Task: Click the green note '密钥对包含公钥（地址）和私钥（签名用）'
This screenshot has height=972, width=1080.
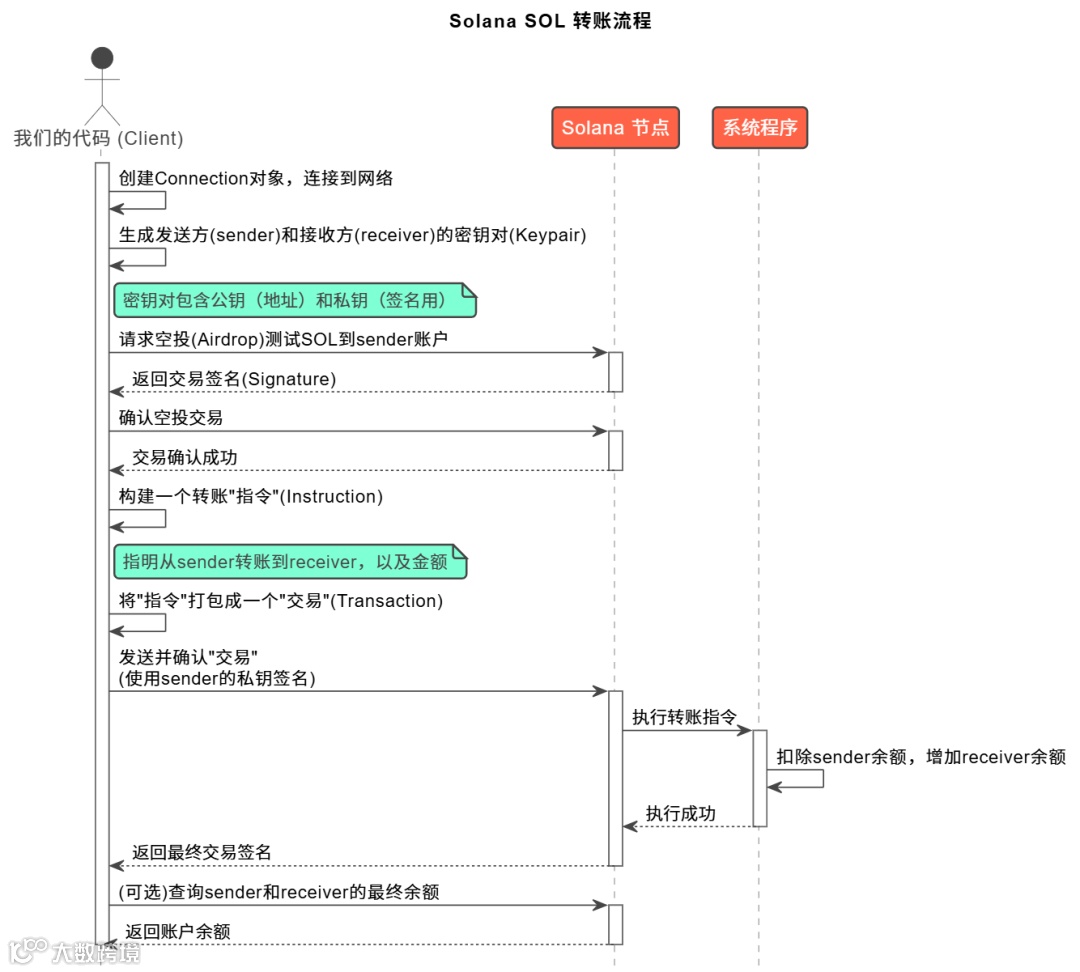Action: 295,300
